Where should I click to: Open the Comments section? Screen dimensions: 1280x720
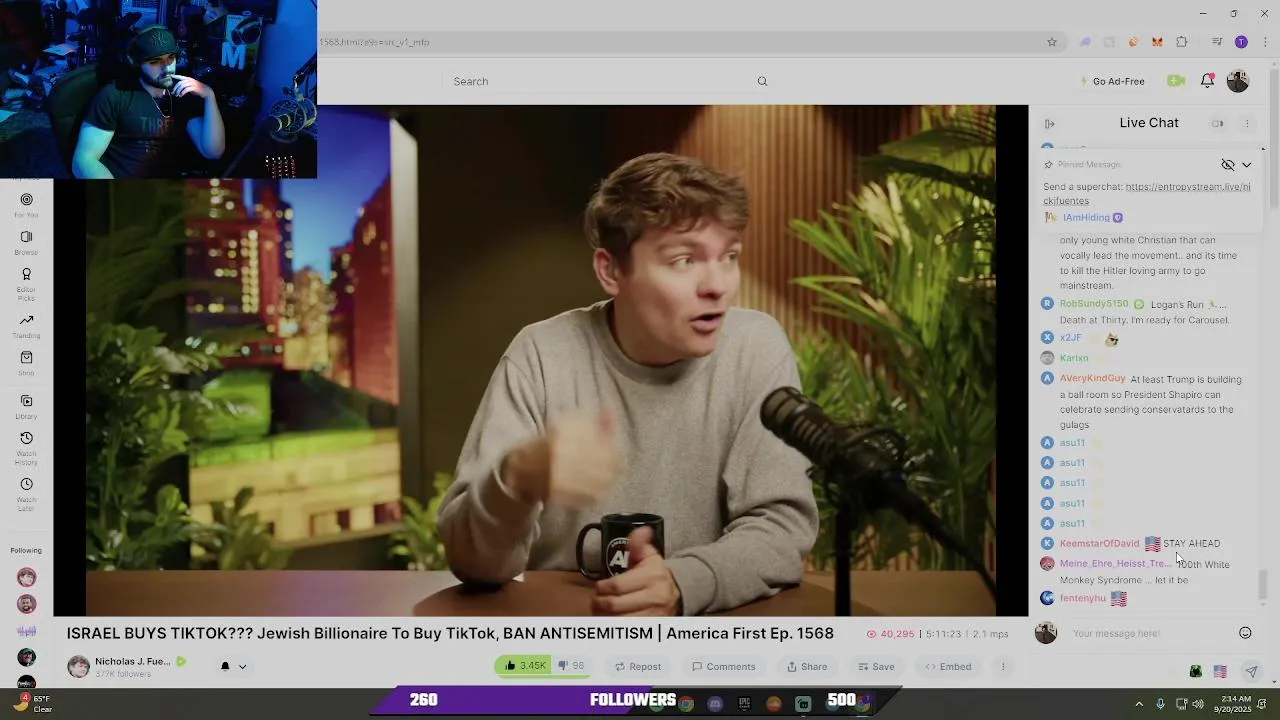[x=723, y=667]
